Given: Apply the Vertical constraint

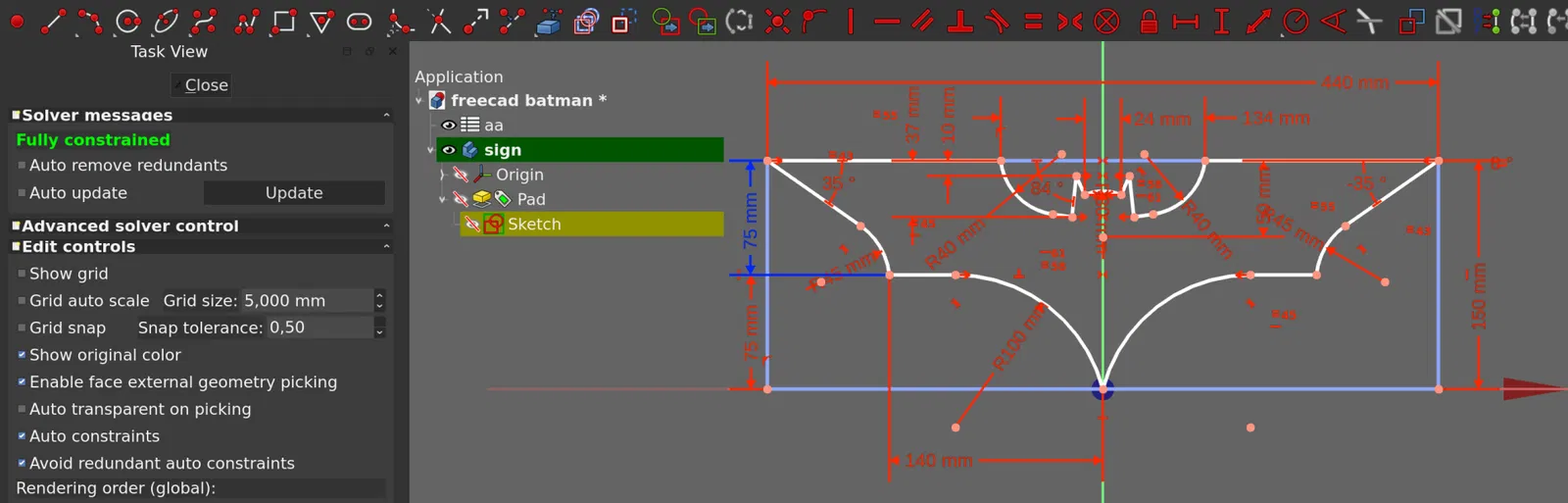Looking at the screenshot, I should (x=850, y=21).
